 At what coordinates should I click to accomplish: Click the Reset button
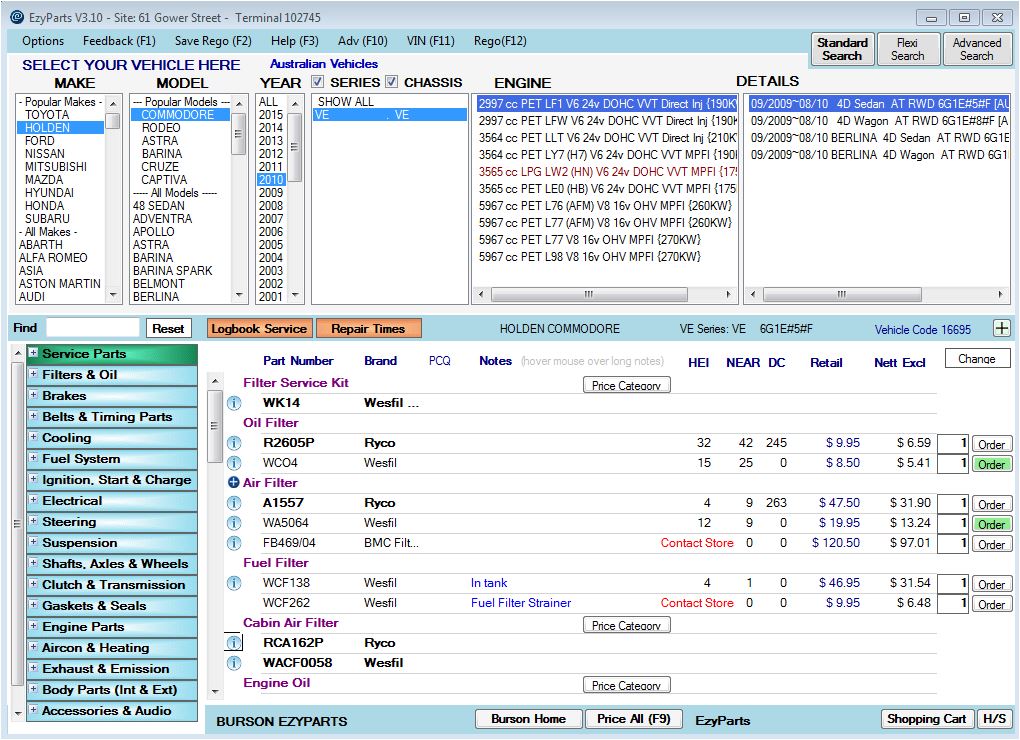point(168,328)
